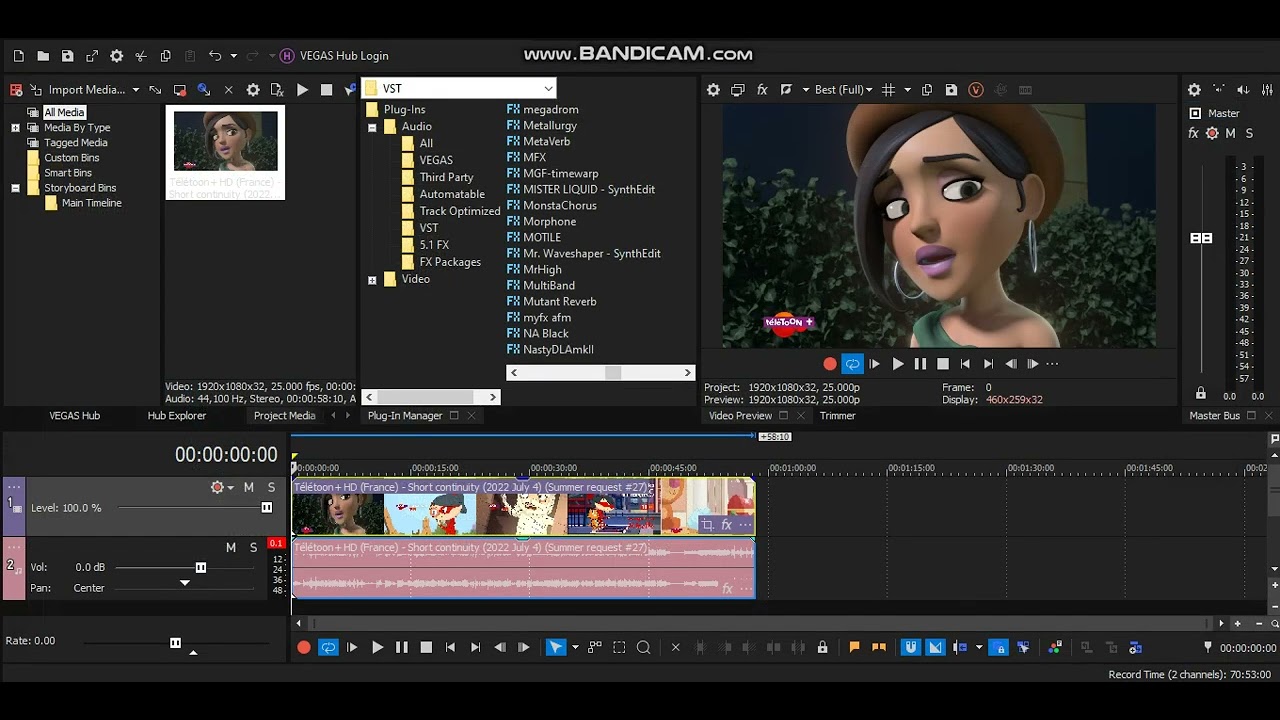Image resolution: width=1280 pixels, height=720 pixels.
Task: Select the All Media bin
Action: [64, 113]
